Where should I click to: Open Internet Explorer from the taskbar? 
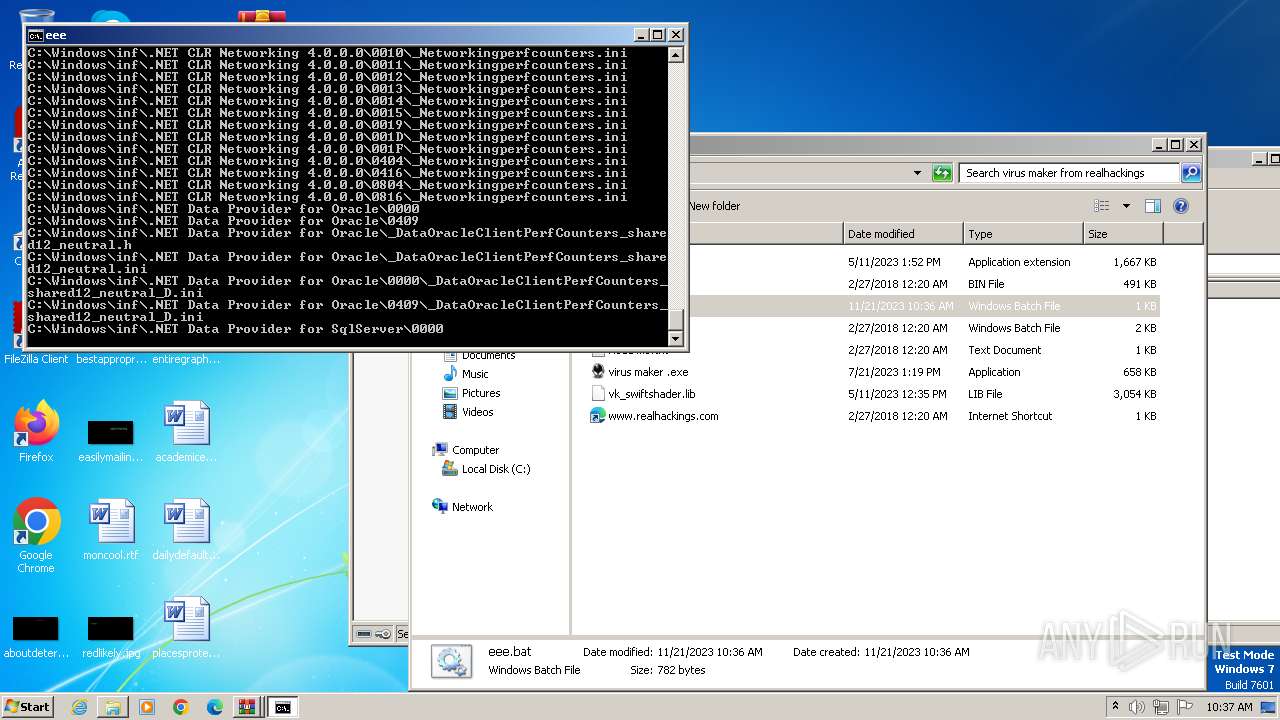coord(79,707)
